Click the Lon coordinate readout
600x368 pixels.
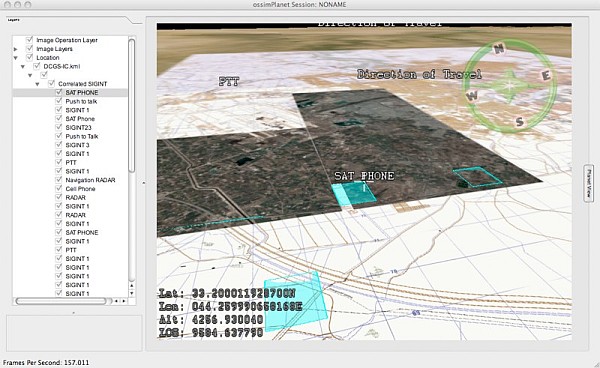(230, 306)
